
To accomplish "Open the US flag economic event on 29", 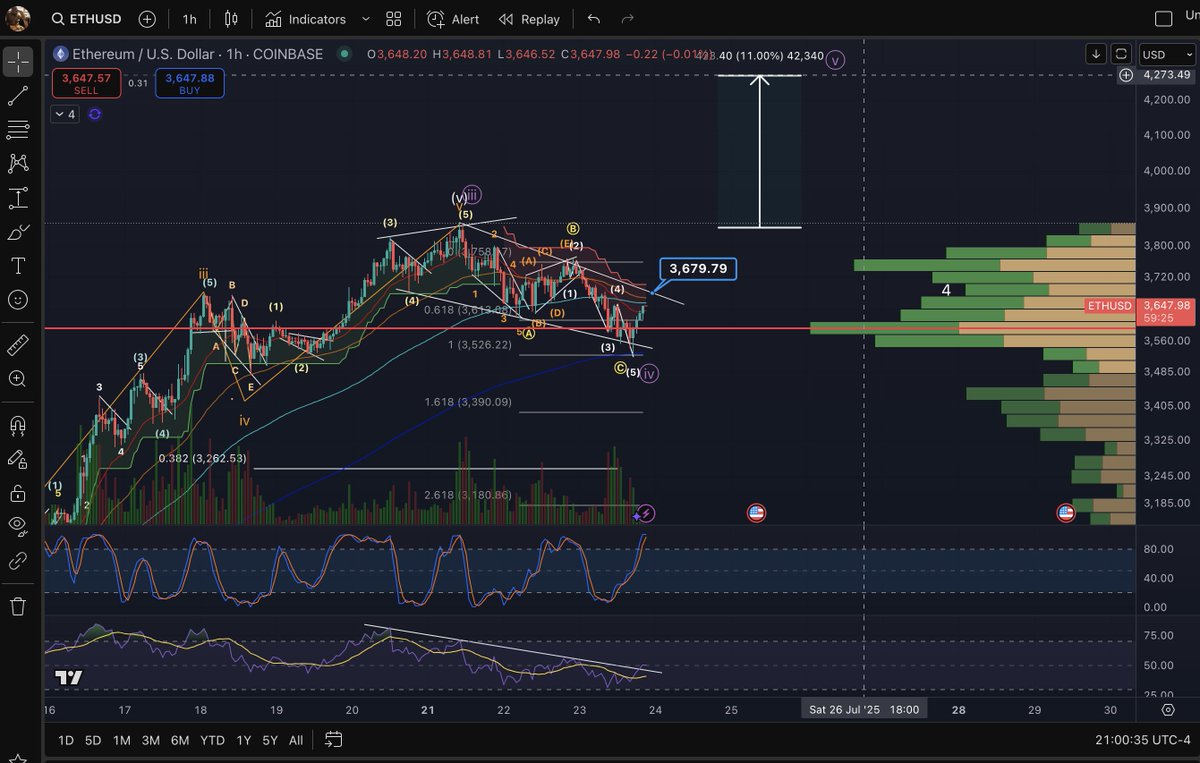I will (1066, 513).
